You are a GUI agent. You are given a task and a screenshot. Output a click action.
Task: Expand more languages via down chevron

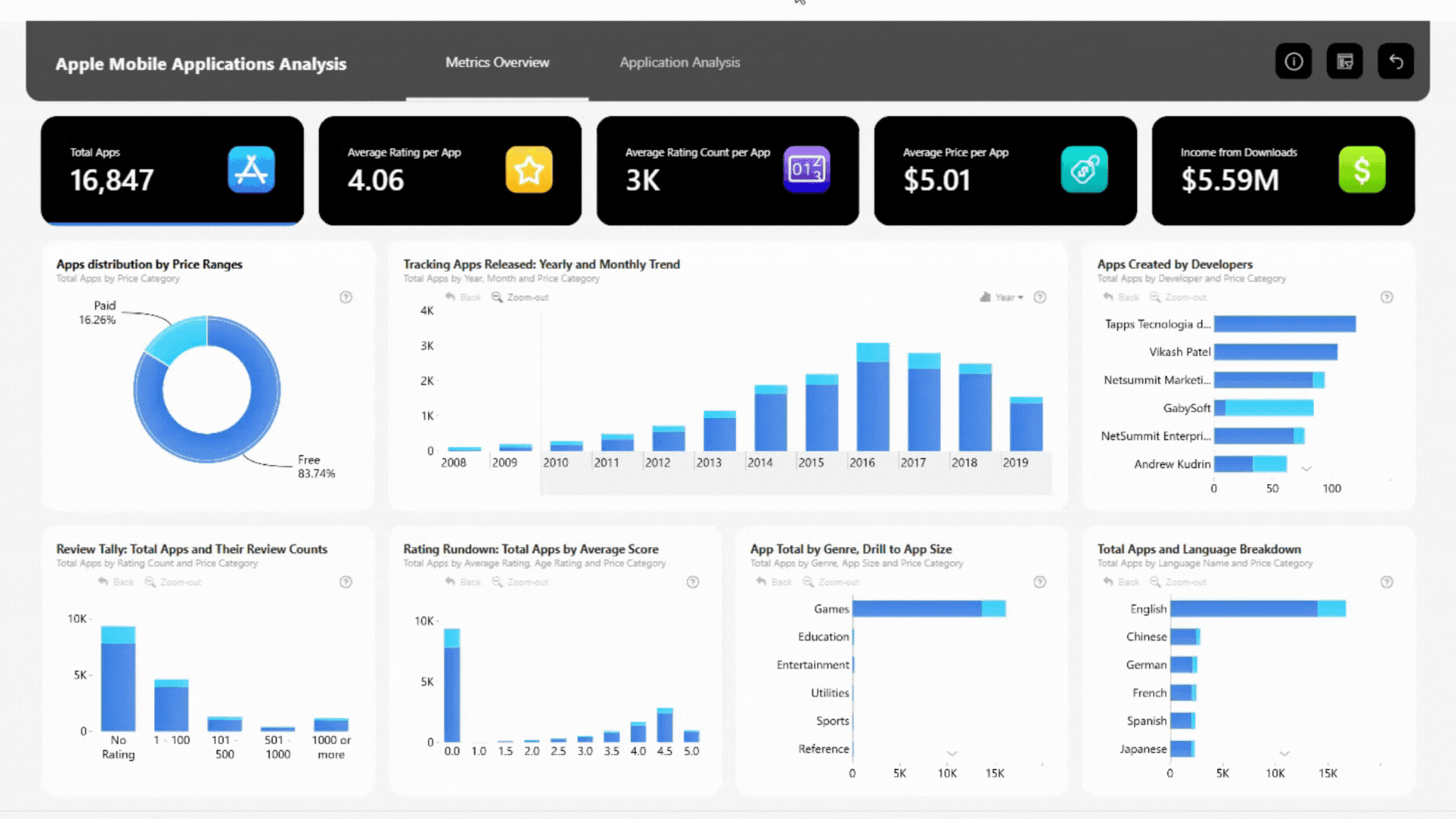pyautogui.click(x=1284, y=753)
